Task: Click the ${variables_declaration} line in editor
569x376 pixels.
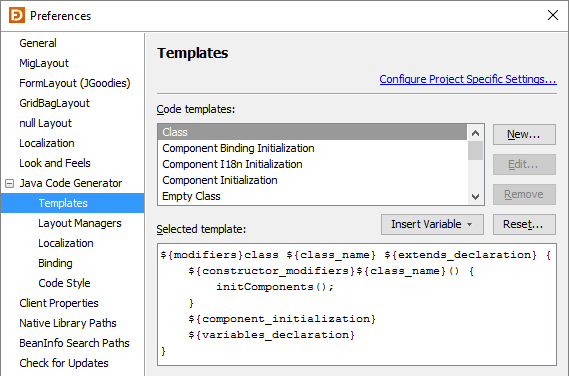Action: 271,335
